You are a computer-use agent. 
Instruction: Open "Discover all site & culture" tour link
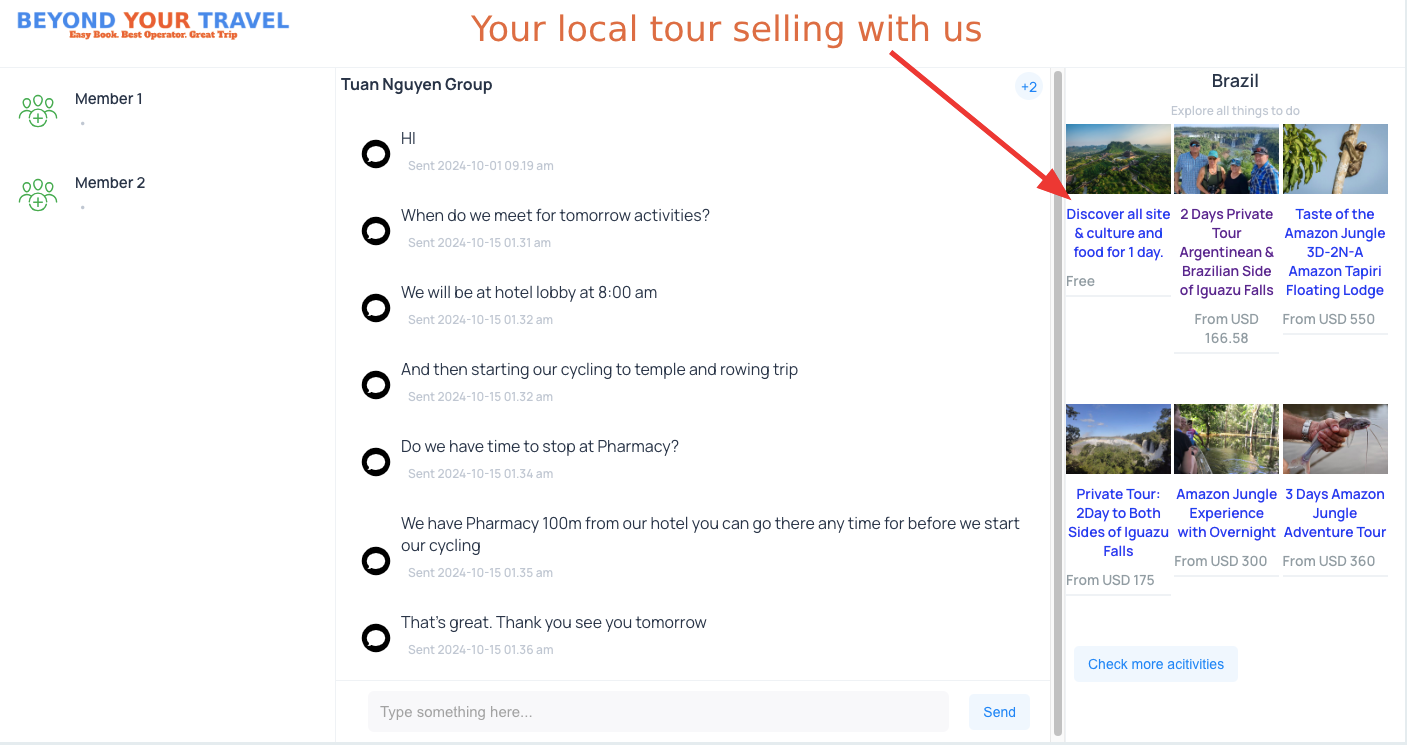click(x=1118, y=233)
